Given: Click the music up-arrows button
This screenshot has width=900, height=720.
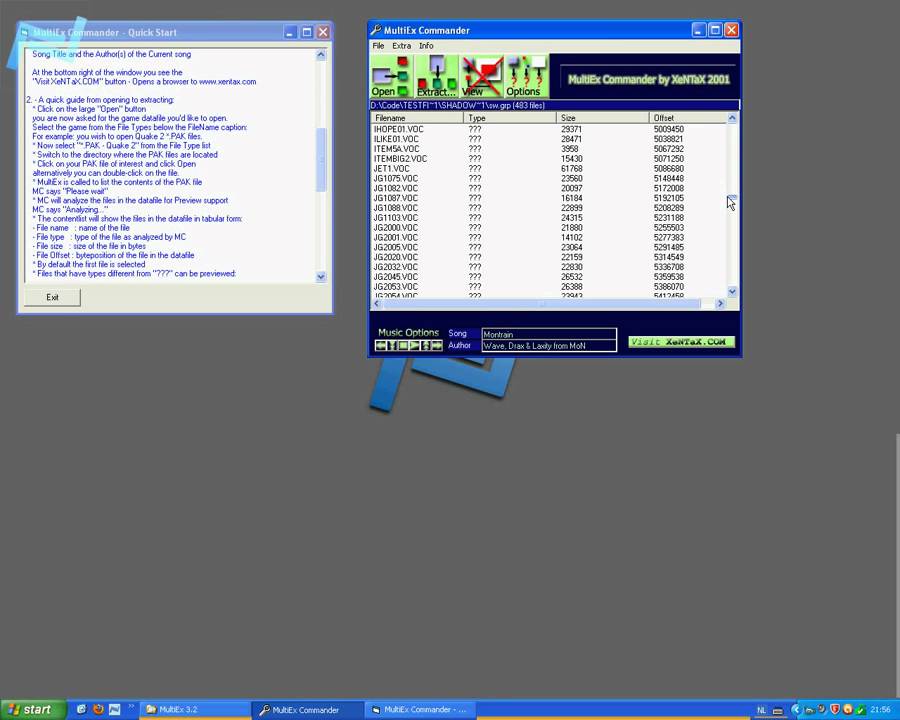Looking at the screenshot, I should [x=425, y=345].
